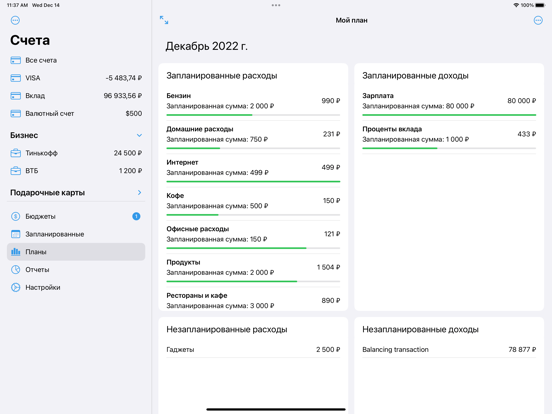Click the VISA account card icon
Screen dimensions: 552x414
15,78
